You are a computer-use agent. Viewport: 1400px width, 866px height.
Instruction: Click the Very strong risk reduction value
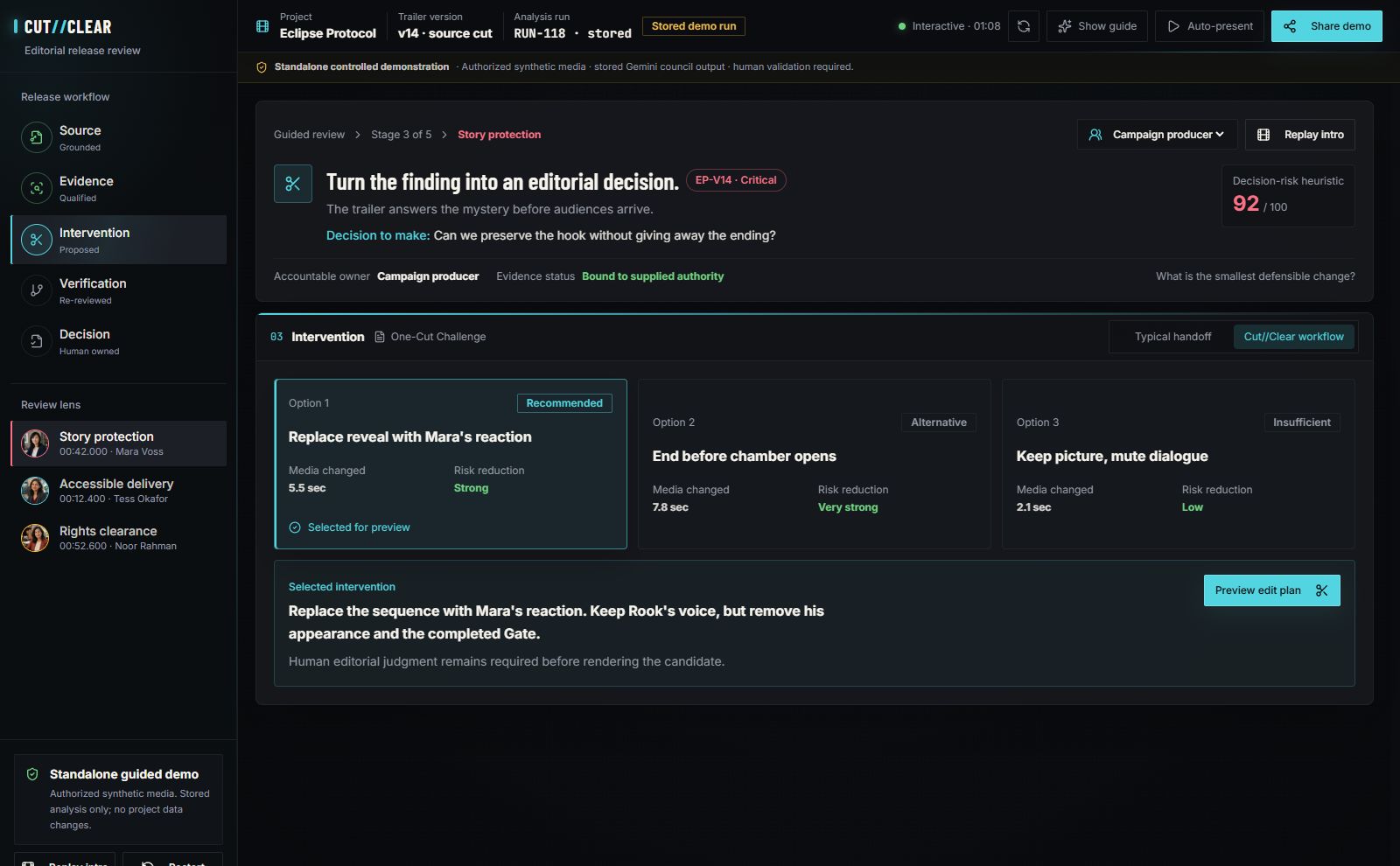pyautogui.click(x=848, y=507)
